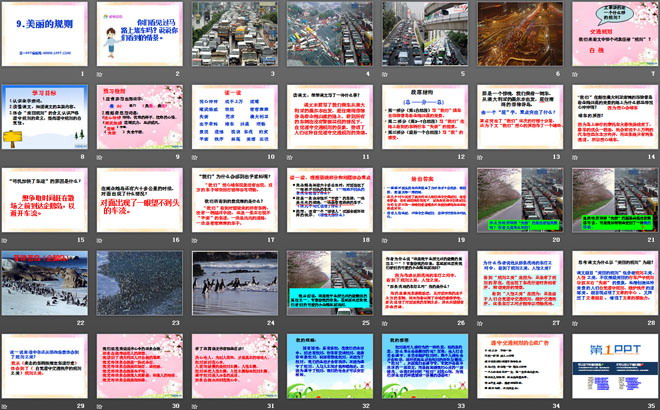660x410 pixels.
Task: Click the slide number label '23'
Action: click(176, 323)
